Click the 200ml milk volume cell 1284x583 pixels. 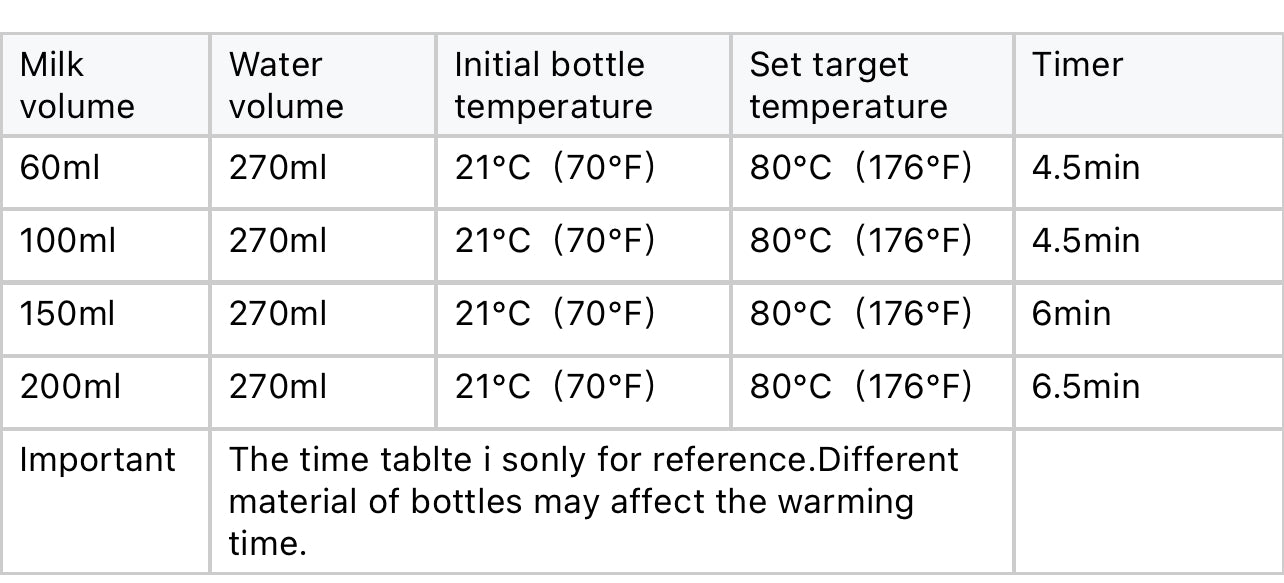(x=70, y=387)
